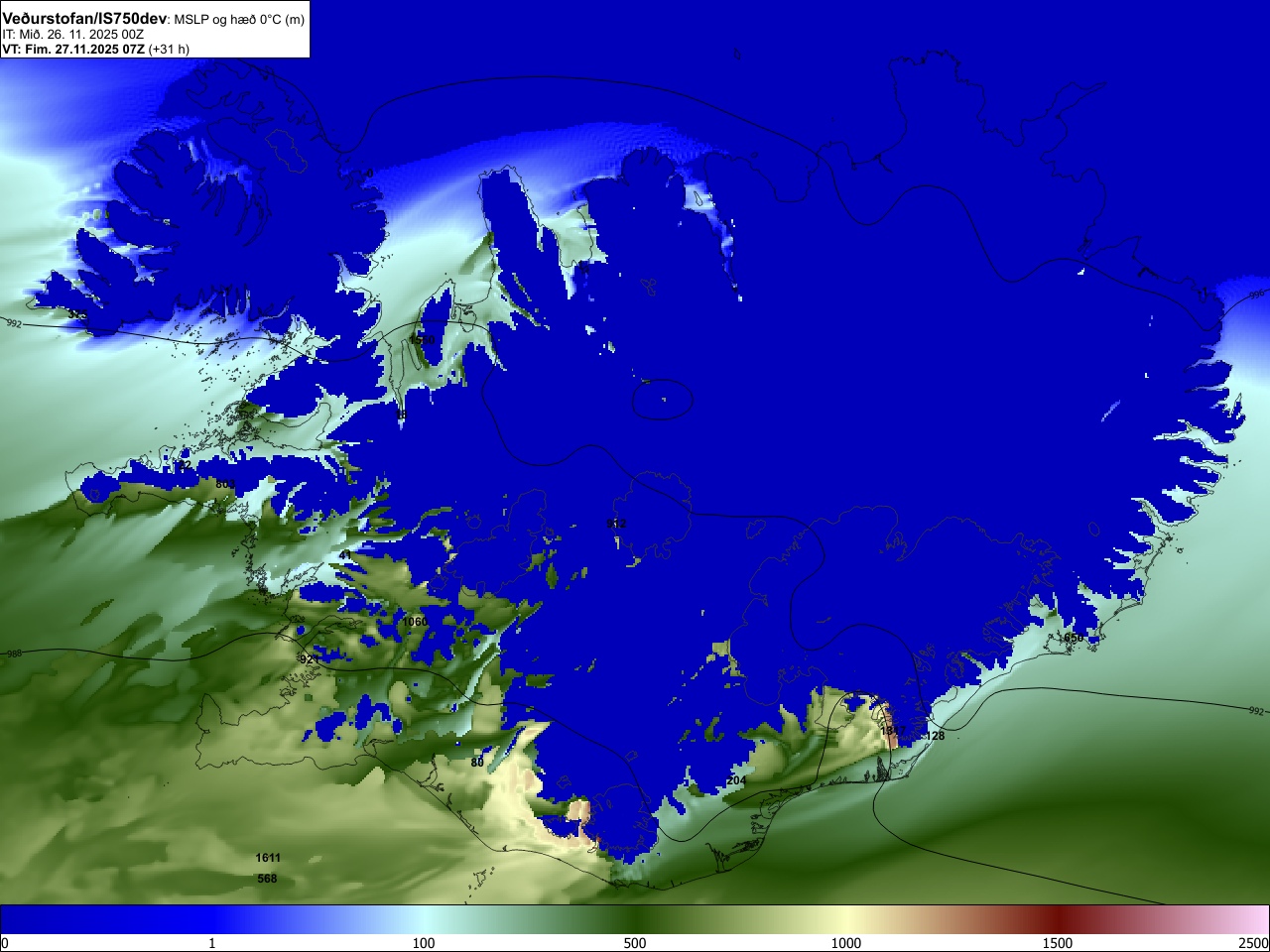Click the '2500' tick on the color scale
The width and height of the screenshot is (1270, 952).
point(1254,943)
